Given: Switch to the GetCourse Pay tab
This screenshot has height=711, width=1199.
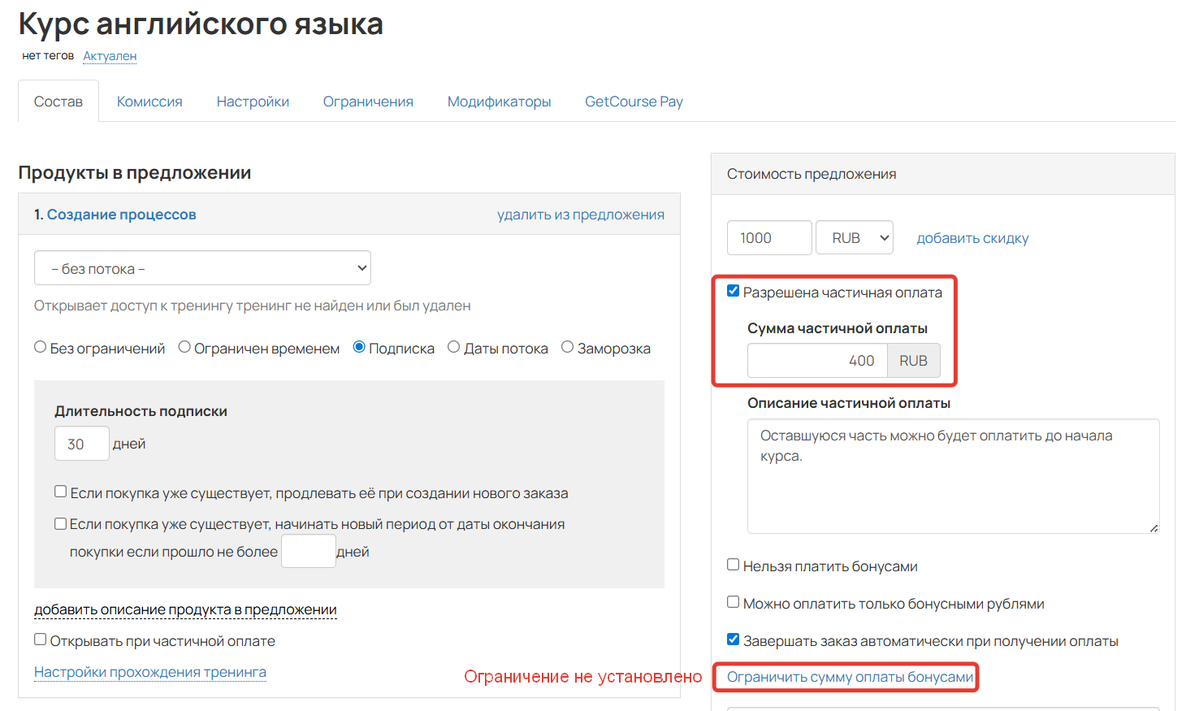Looking at the screenshot, I should pyautogui.click(x=633, y=101).
